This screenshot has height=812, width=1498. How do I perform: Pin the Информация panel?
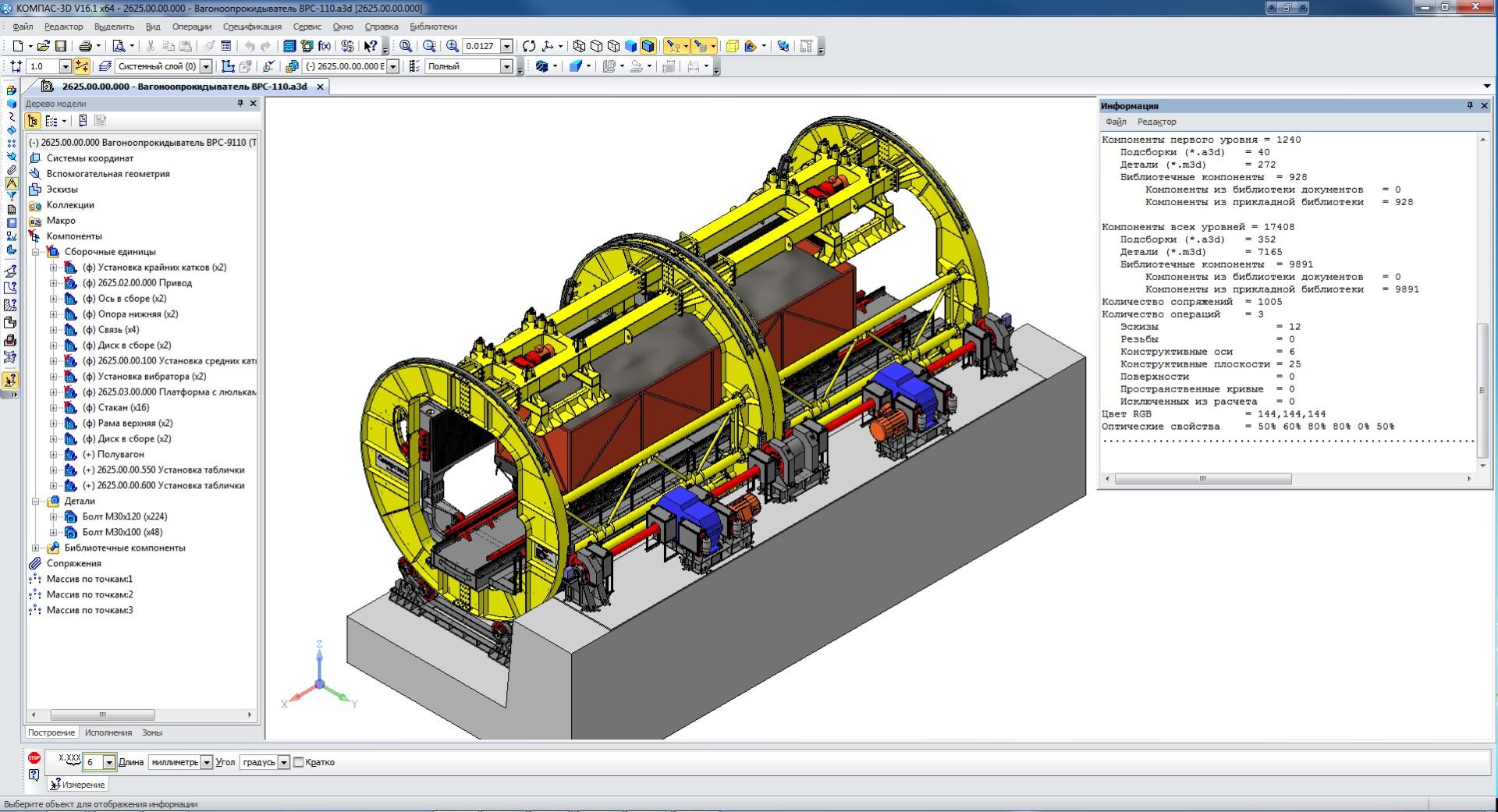tap(1470, 105)
